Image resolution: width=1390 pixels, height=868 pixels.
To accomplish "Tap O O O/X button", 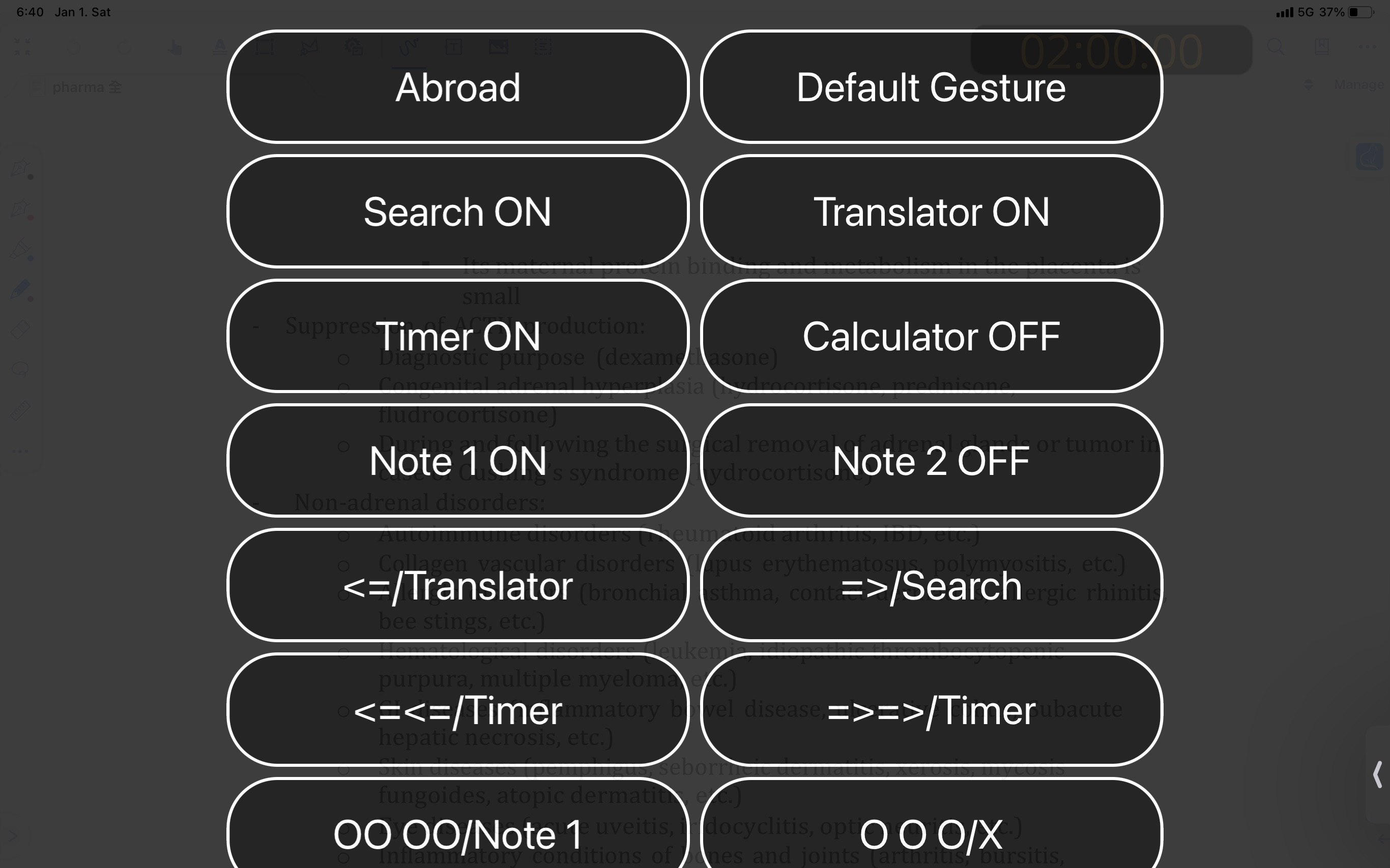I will coord(930,833).
